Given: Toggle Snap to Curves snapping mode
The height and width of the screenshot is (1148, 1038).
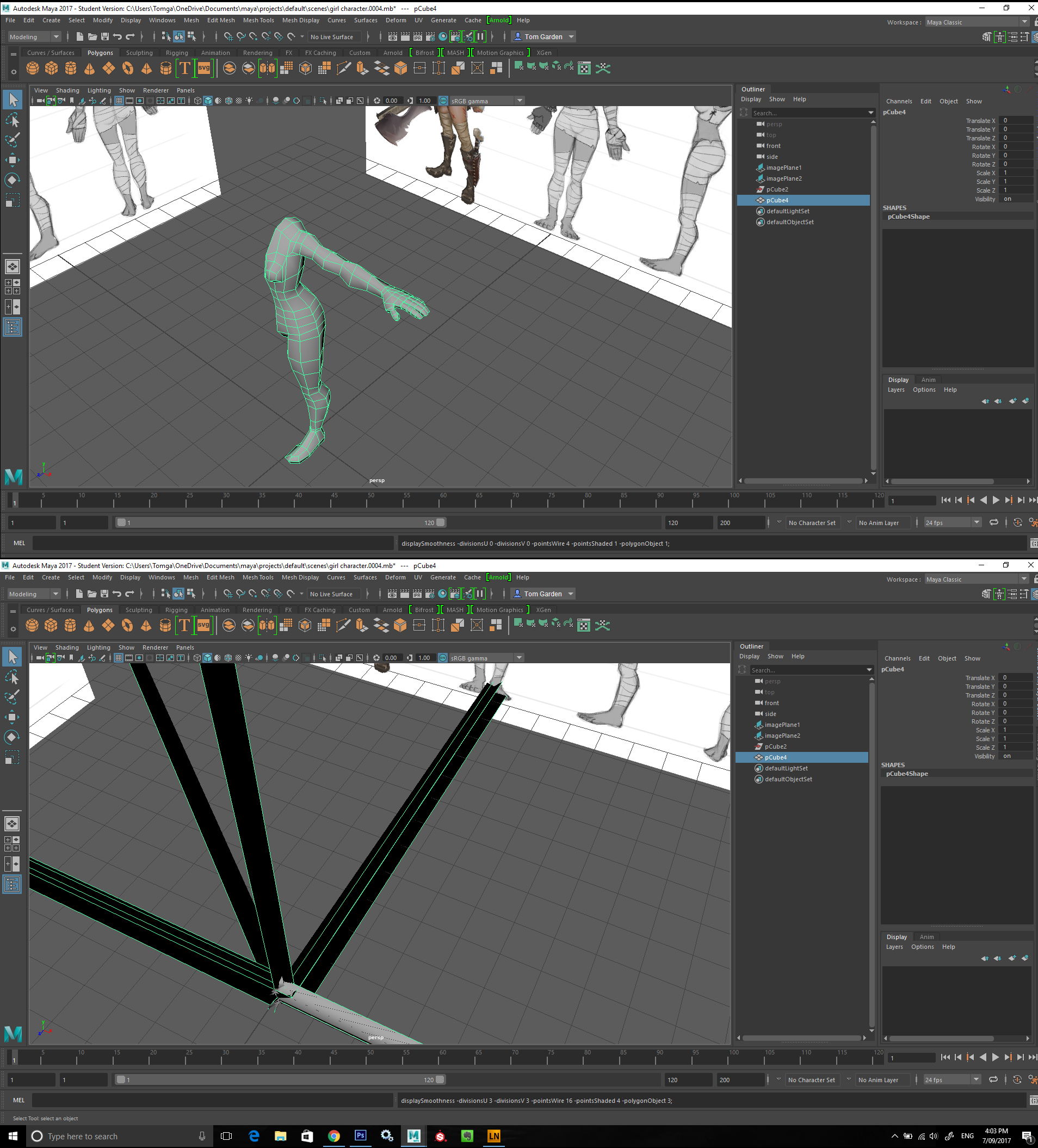Looking at the screenshot, I should (x=241, y=36).
